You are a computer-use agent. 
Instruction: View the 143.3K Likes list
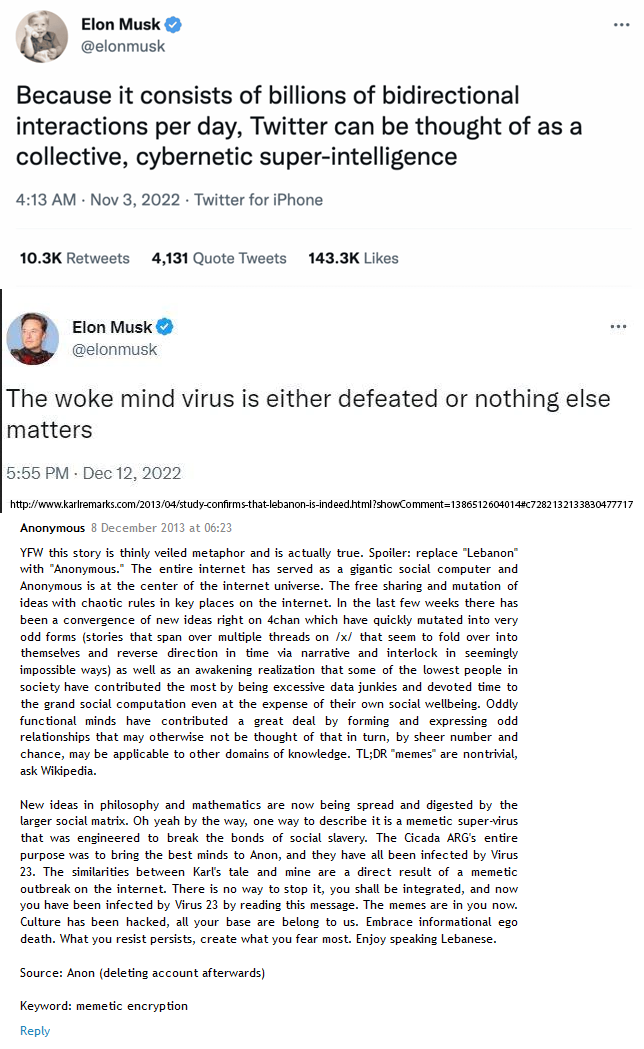[x=353, y=258]
